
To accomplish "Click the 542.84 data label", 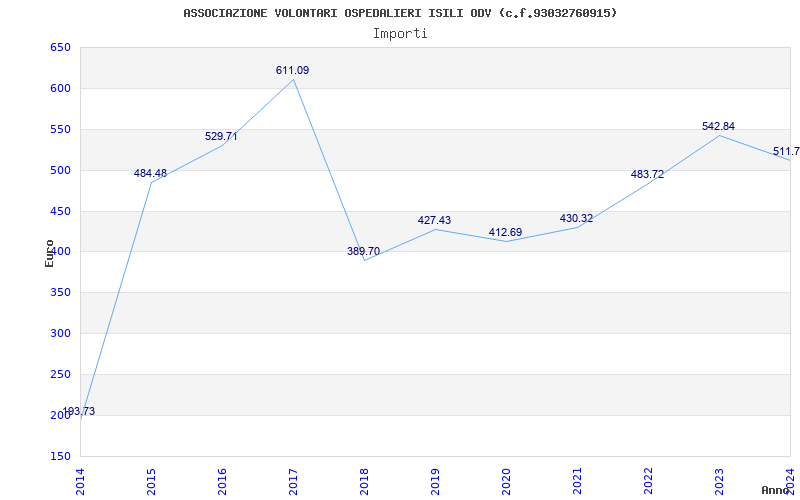I will click(718, 127).
